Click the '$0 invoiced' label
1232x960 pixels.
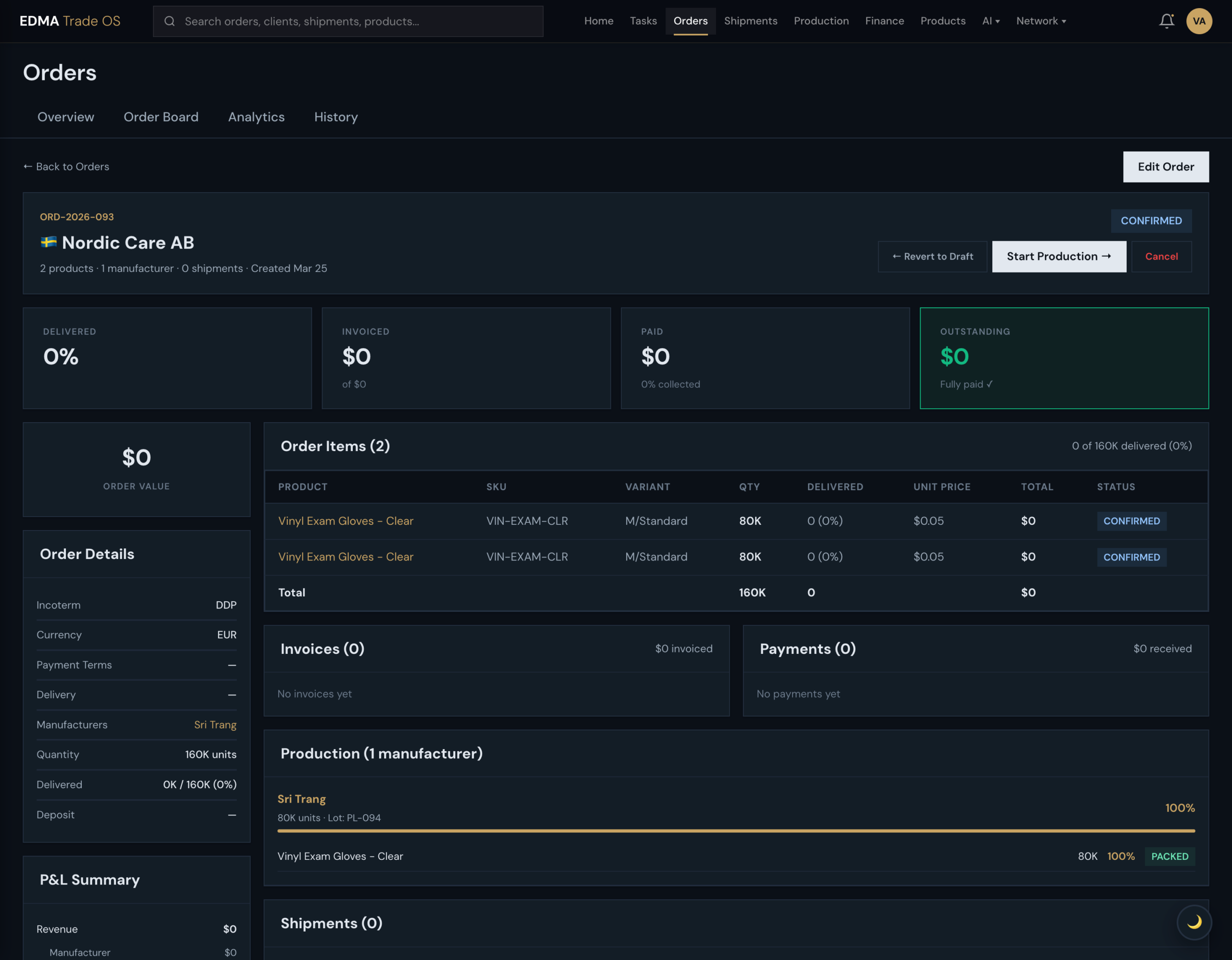(683, 649)
